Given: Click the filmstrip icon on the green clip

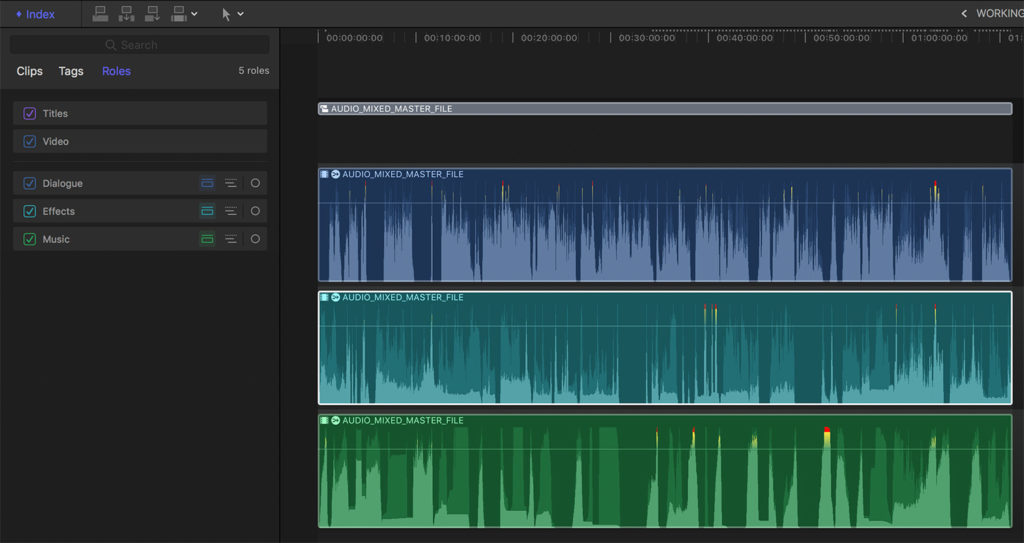Looking at the screenshot, I should tap(324, 420).
